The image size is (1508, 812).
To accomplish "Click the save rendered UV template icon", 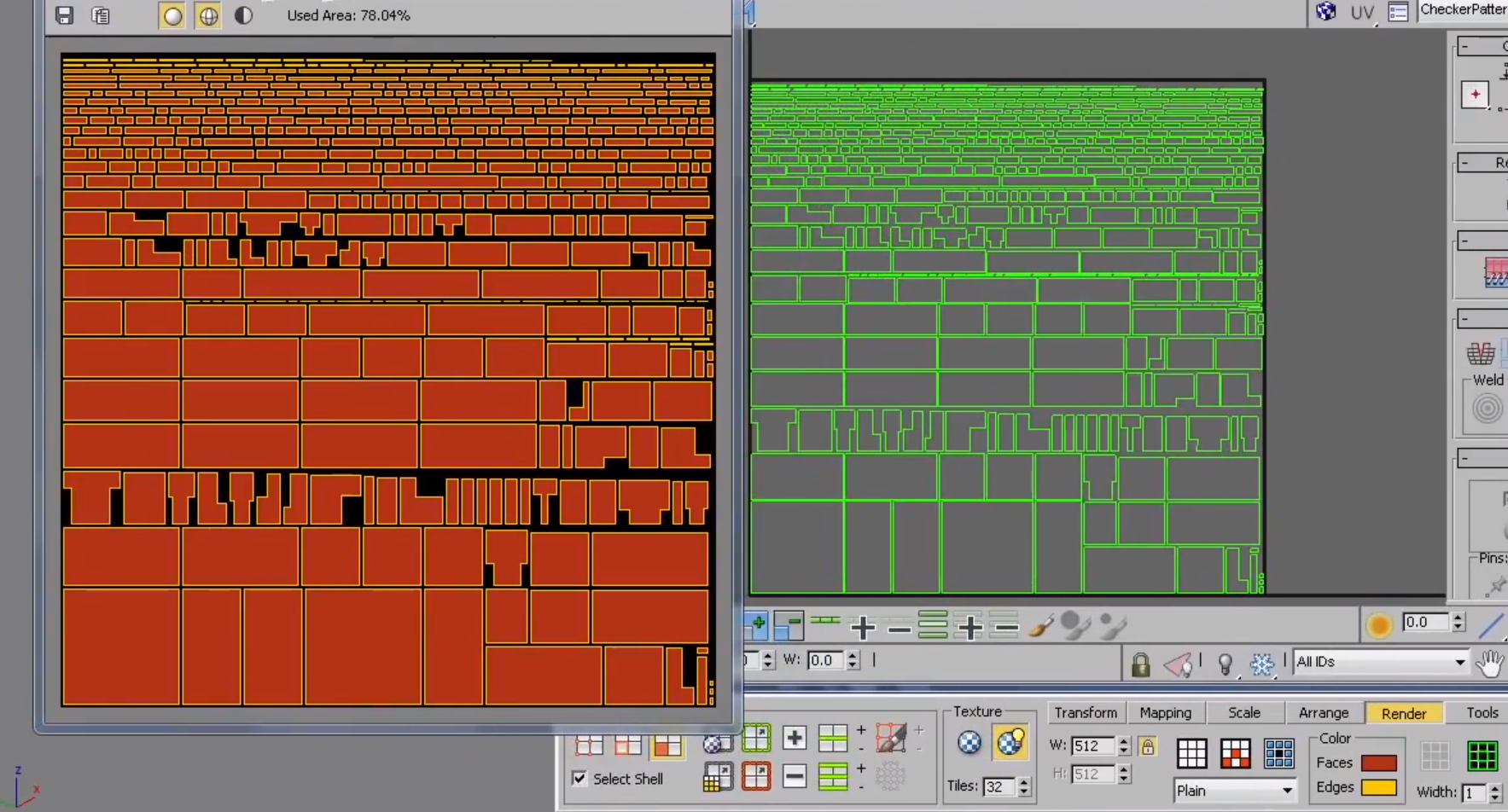I will tap(64, 15).
